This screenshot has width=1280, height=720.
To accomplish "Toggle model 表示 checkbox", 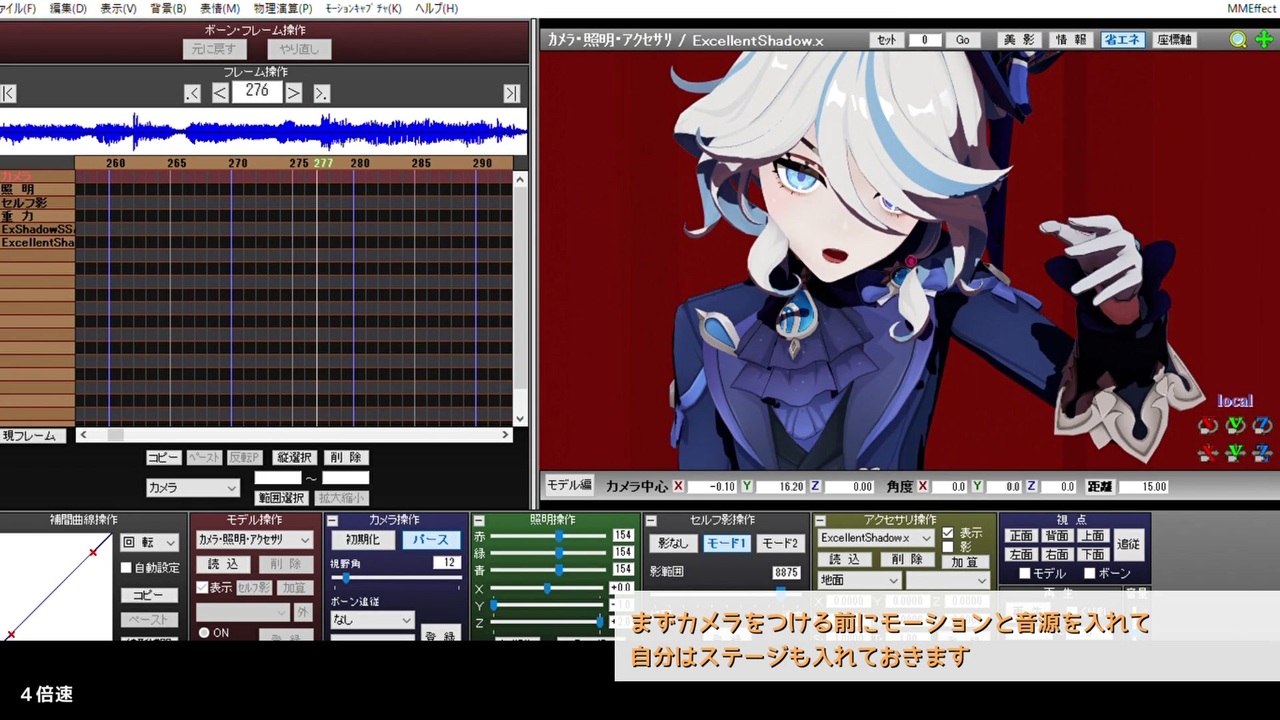I will (x=202, y=588).
